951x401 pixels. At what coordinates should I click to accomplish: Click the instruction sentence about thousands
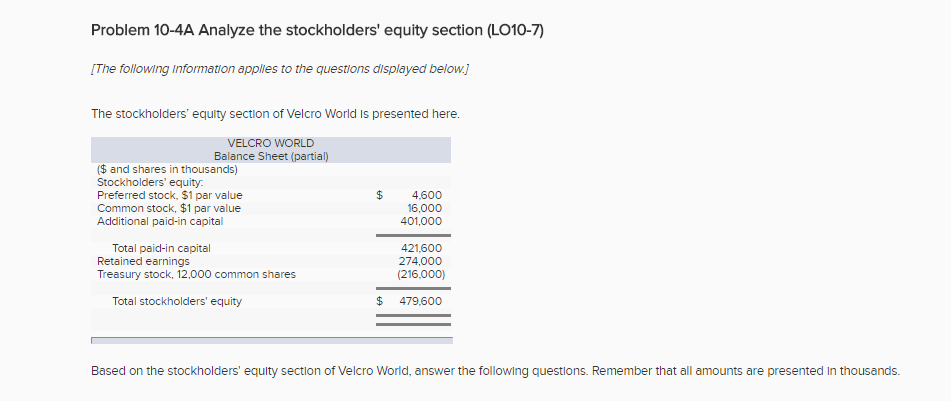496,371
